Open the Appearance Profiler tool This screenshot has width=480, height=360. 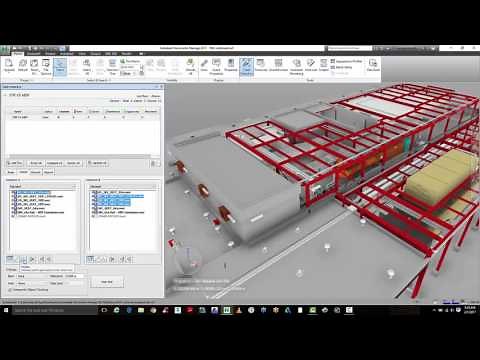tap(346, 61)
